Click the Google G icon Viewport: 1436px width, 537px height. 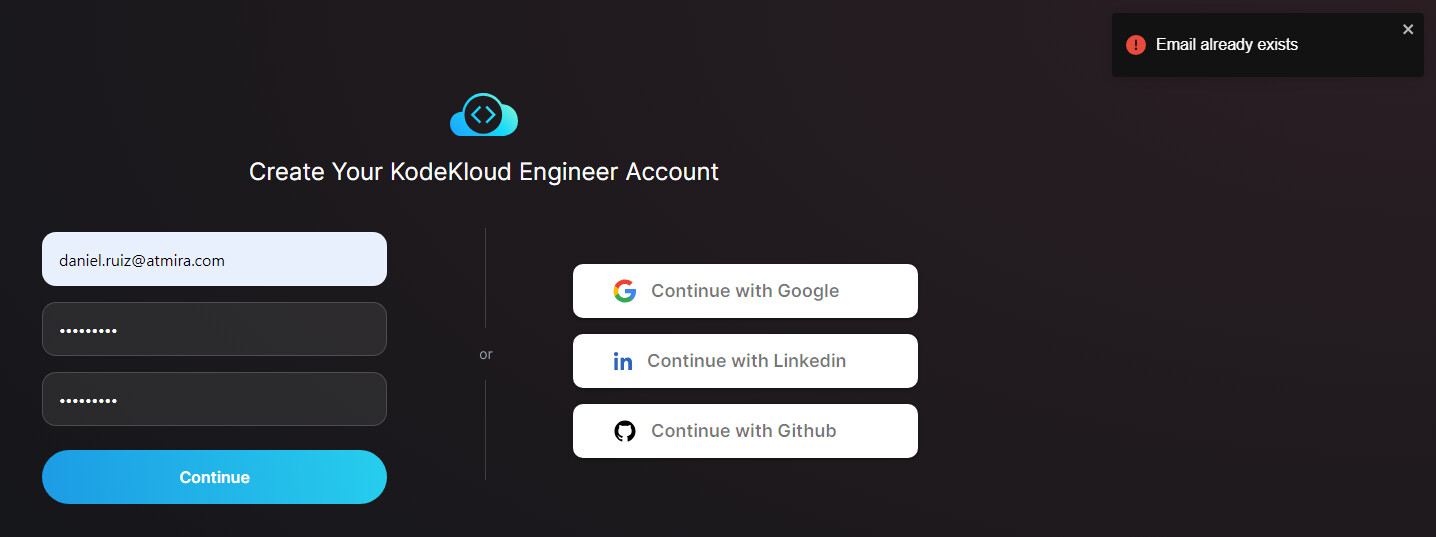[625, 291]
